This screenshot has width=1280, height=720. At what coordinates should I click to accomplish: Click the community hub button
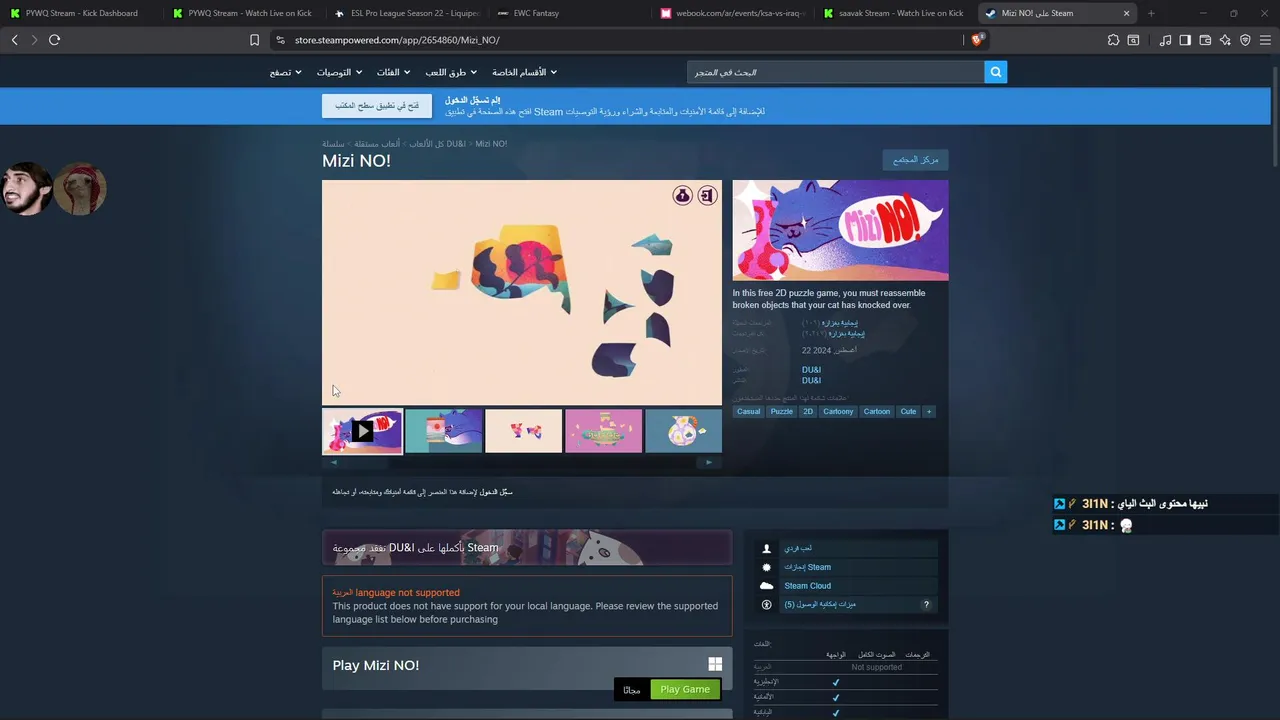[915, 160]
